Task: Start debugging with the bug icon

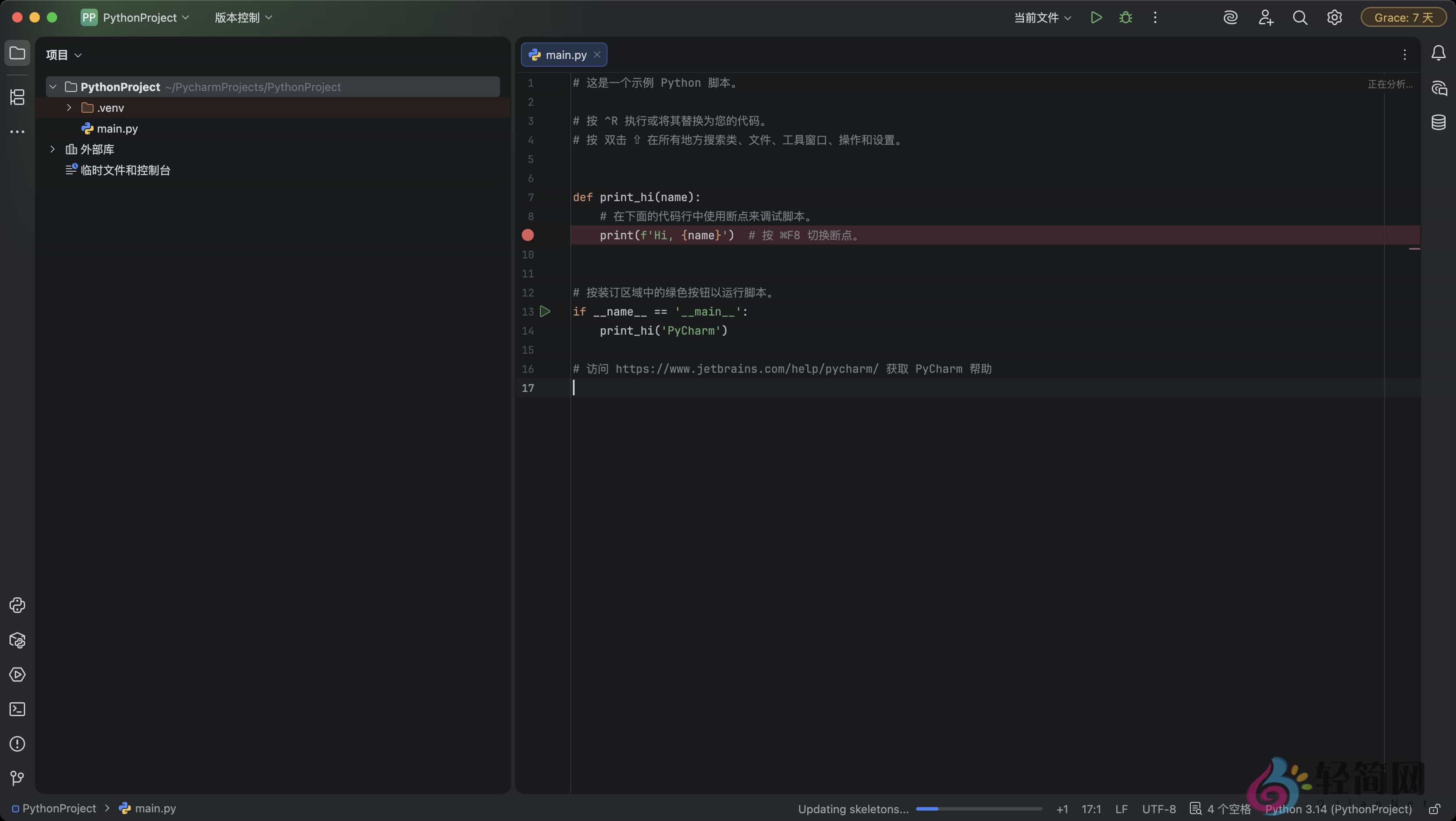Action: coord(1125,17)
